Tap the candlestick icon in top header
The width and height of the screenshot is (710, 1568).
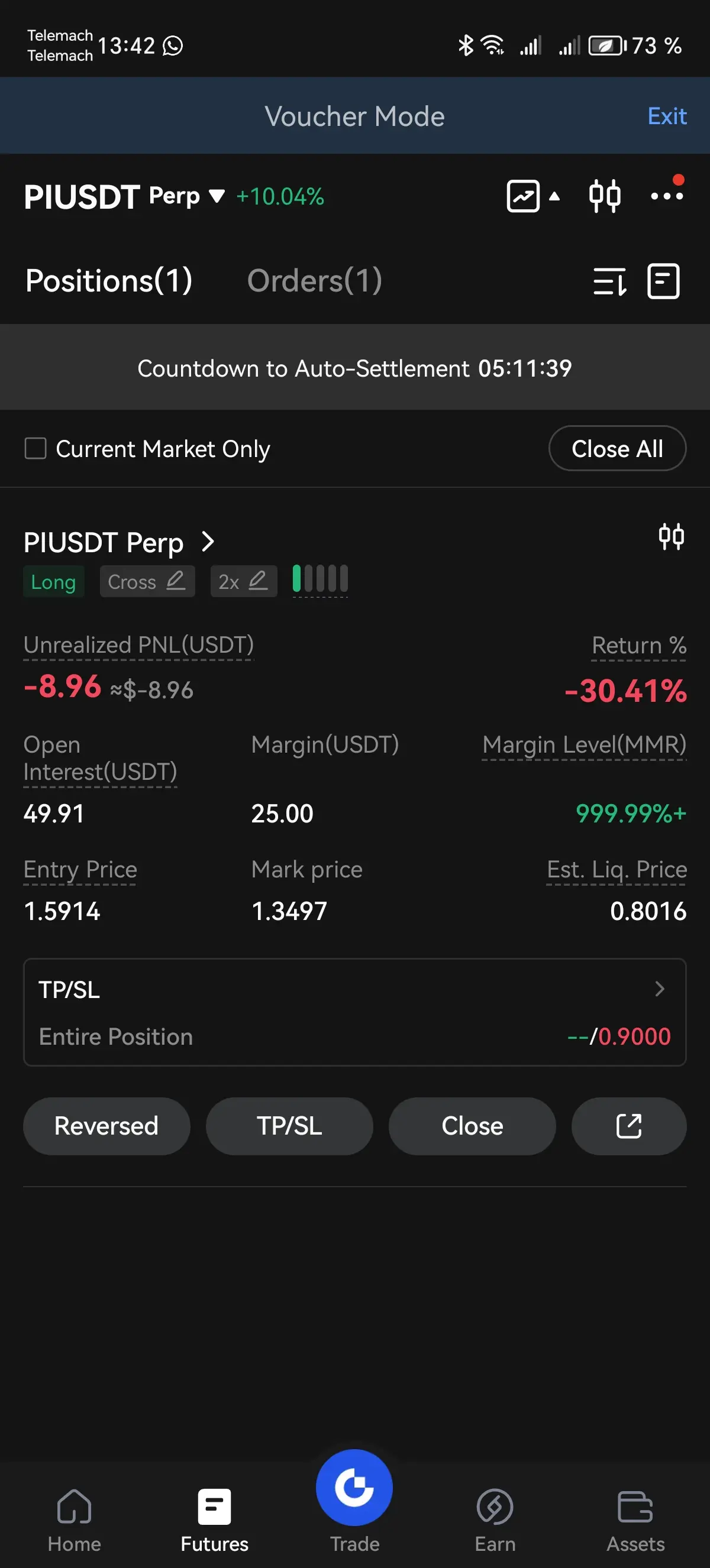coord(605,196)
